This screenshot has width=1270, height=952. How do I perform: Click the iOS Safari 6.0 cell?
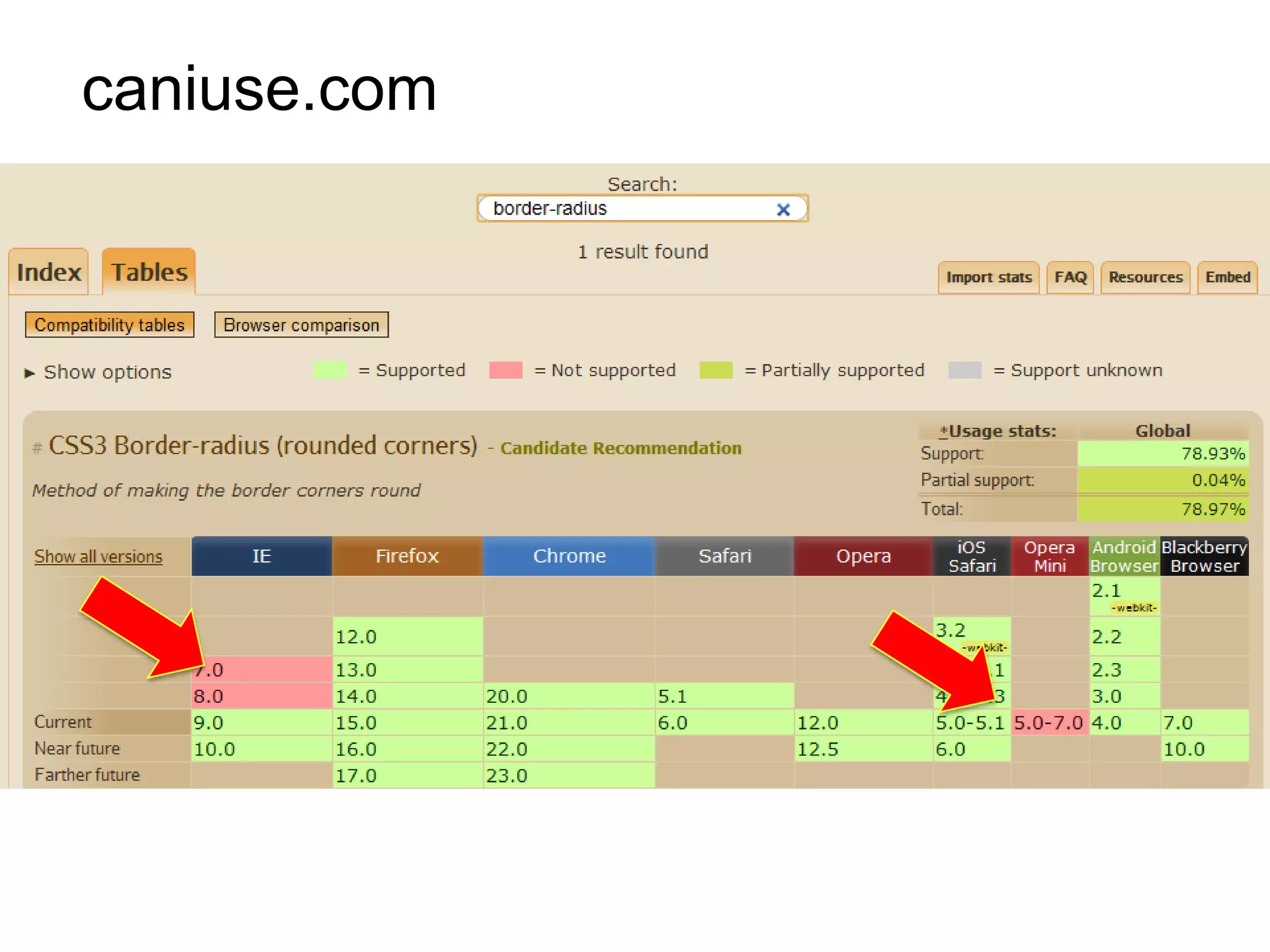coord(972,749)
